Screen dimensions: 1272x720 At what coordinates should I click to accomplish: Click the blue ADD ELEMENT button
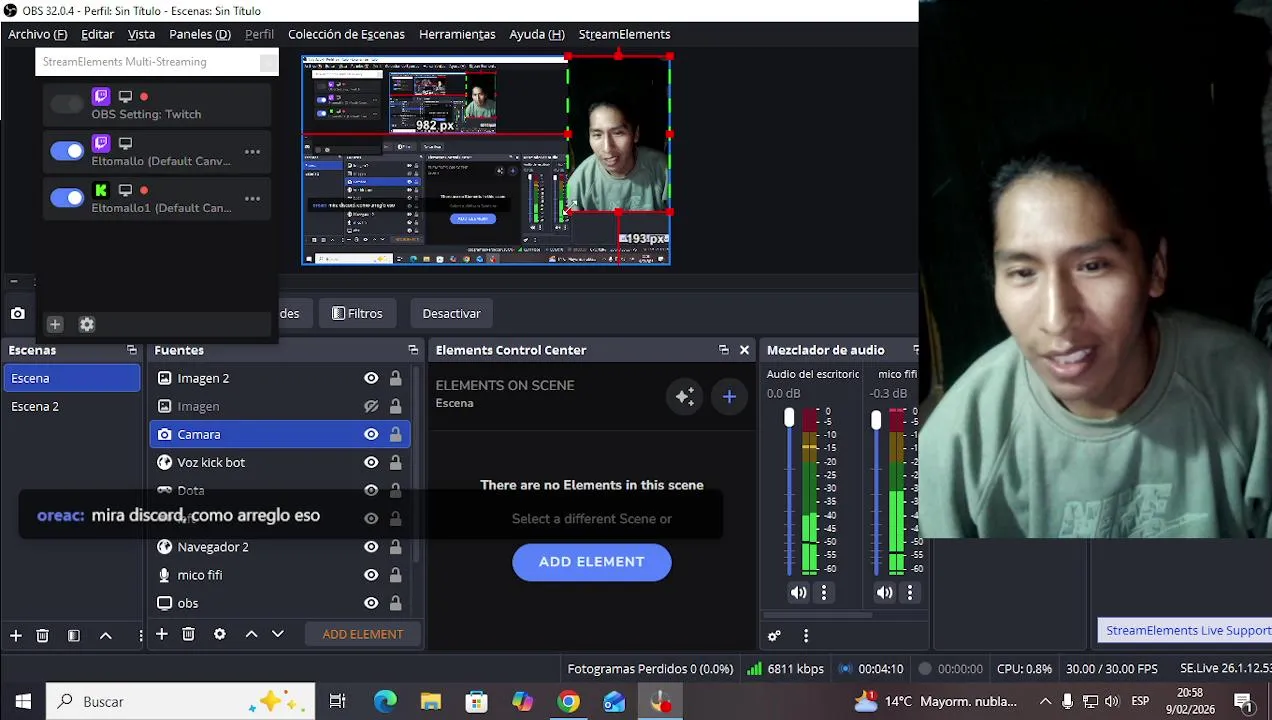coord(592,562)
